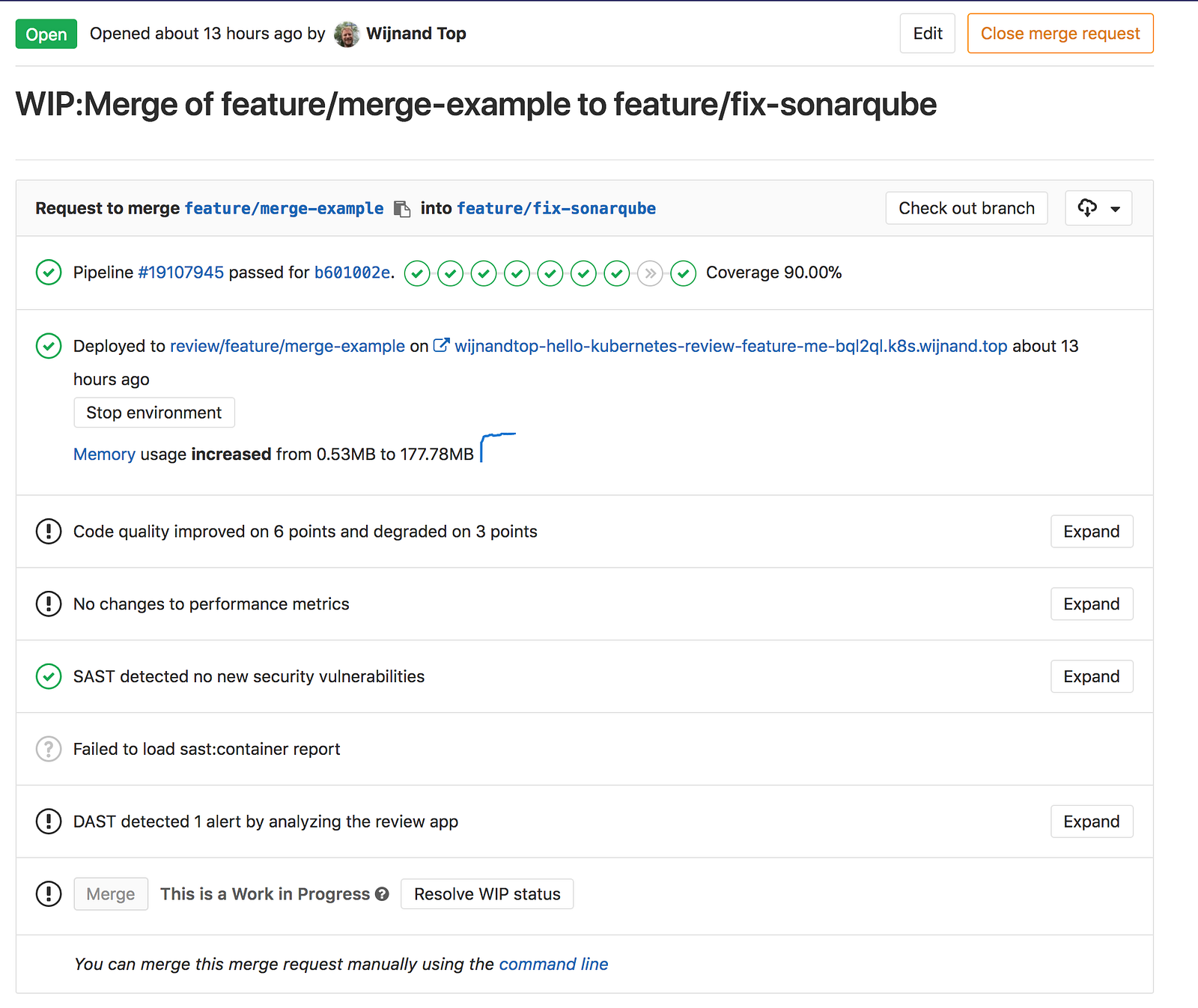Image resolution: width=1198 pixels, height=1008 pixels.
Task: Click Resolve WIP status button
Action: pos(487,894)
